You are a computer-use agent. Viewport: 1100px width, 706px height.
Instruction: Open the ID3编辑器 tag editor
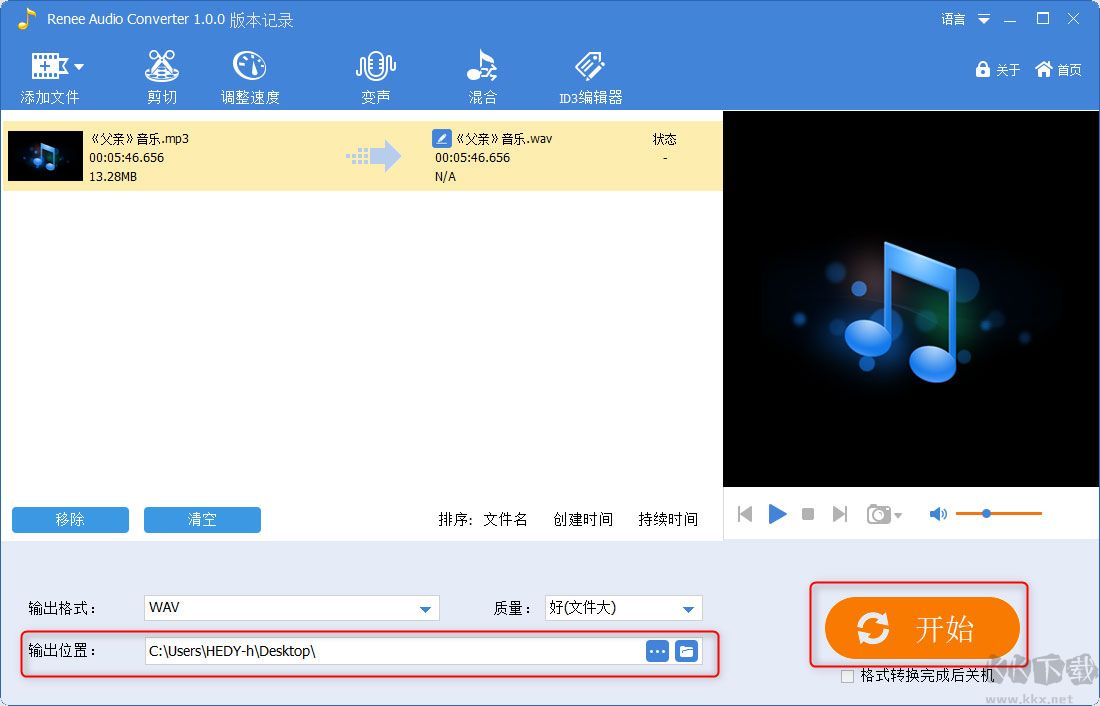coord(589,75)
